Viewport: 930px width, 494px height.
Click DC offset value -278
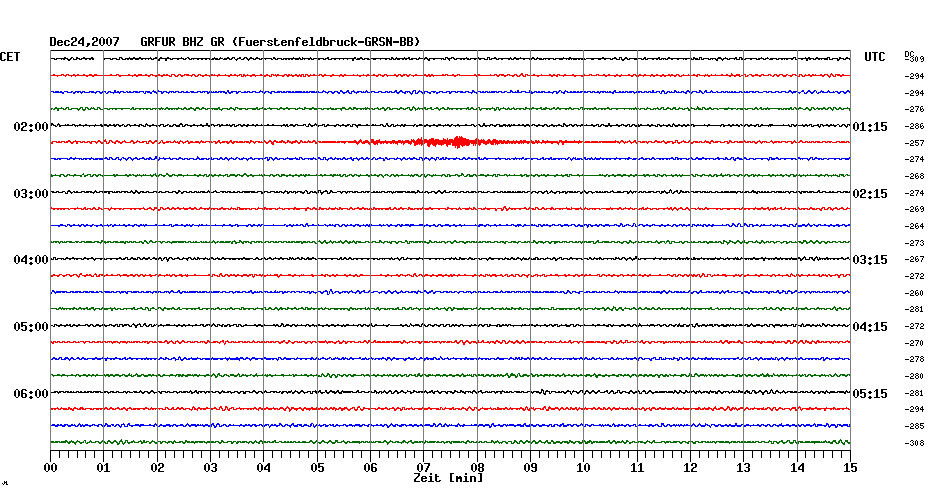pyautogui.click(x=915, y=359)
